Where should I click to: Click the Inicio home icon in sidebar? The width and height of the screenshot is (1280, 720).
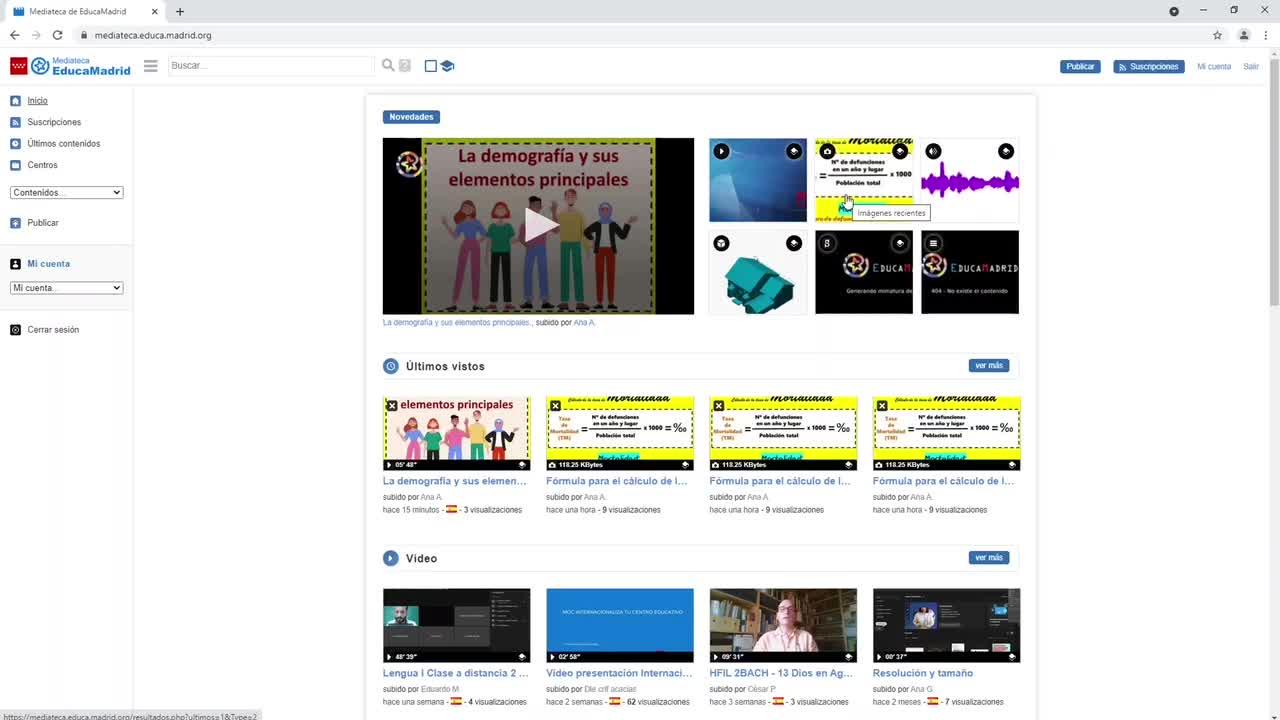15,101
